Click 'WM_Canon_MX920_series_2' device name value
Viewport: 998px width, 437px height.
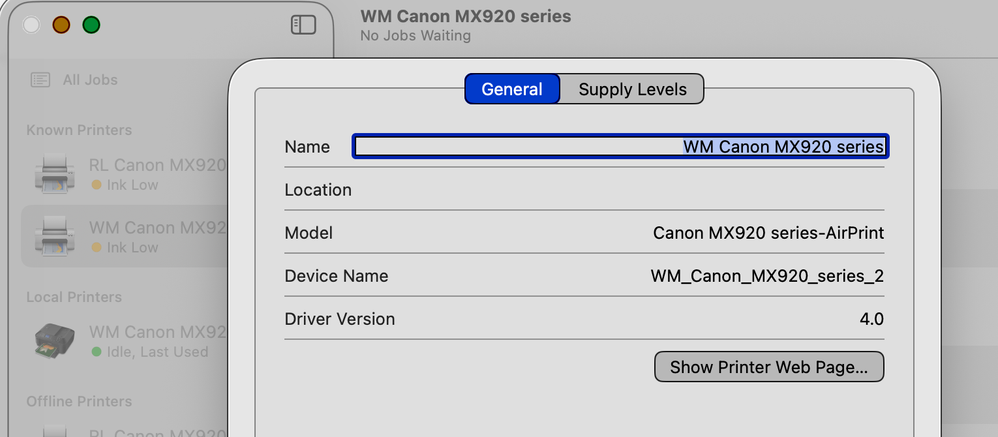coord(767,277)
